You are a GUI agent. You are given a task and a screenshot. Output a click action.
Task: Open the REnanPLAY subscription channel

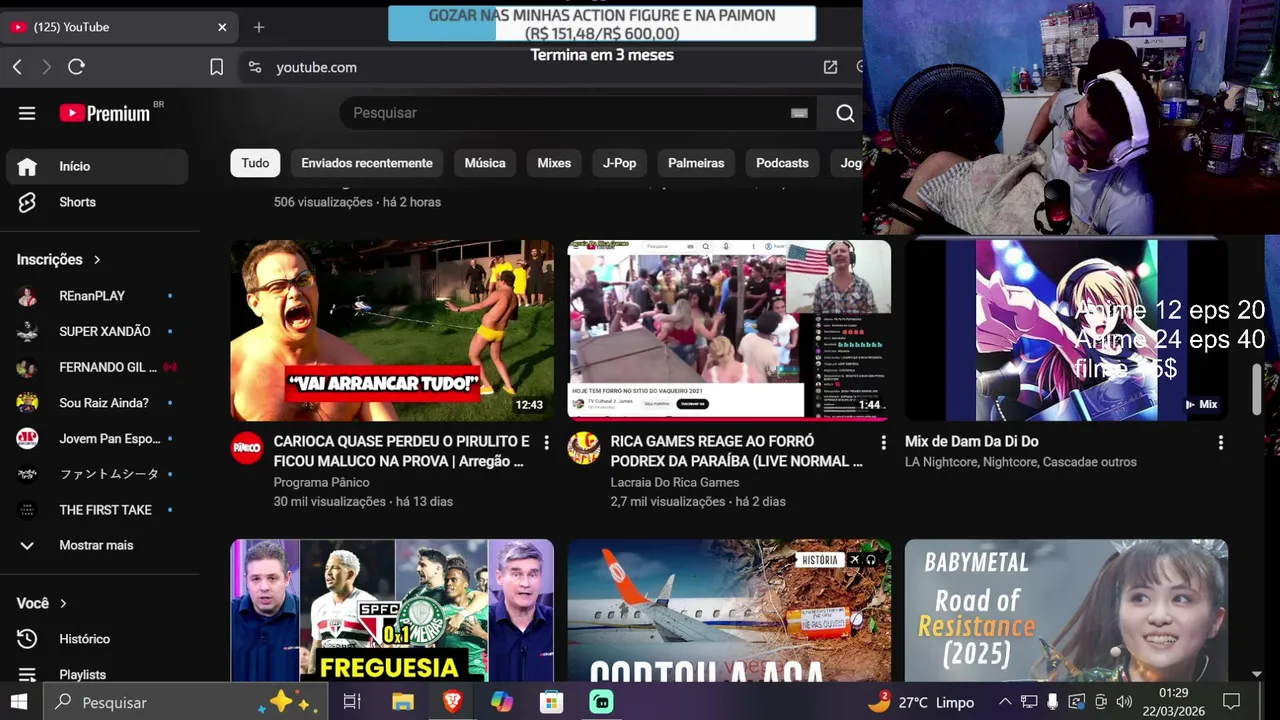point(96,296)
